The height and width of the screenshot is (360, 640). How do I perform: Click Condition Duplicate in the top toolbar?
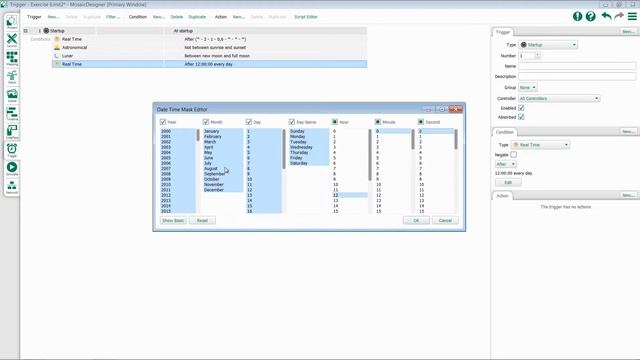coord(197,17)
